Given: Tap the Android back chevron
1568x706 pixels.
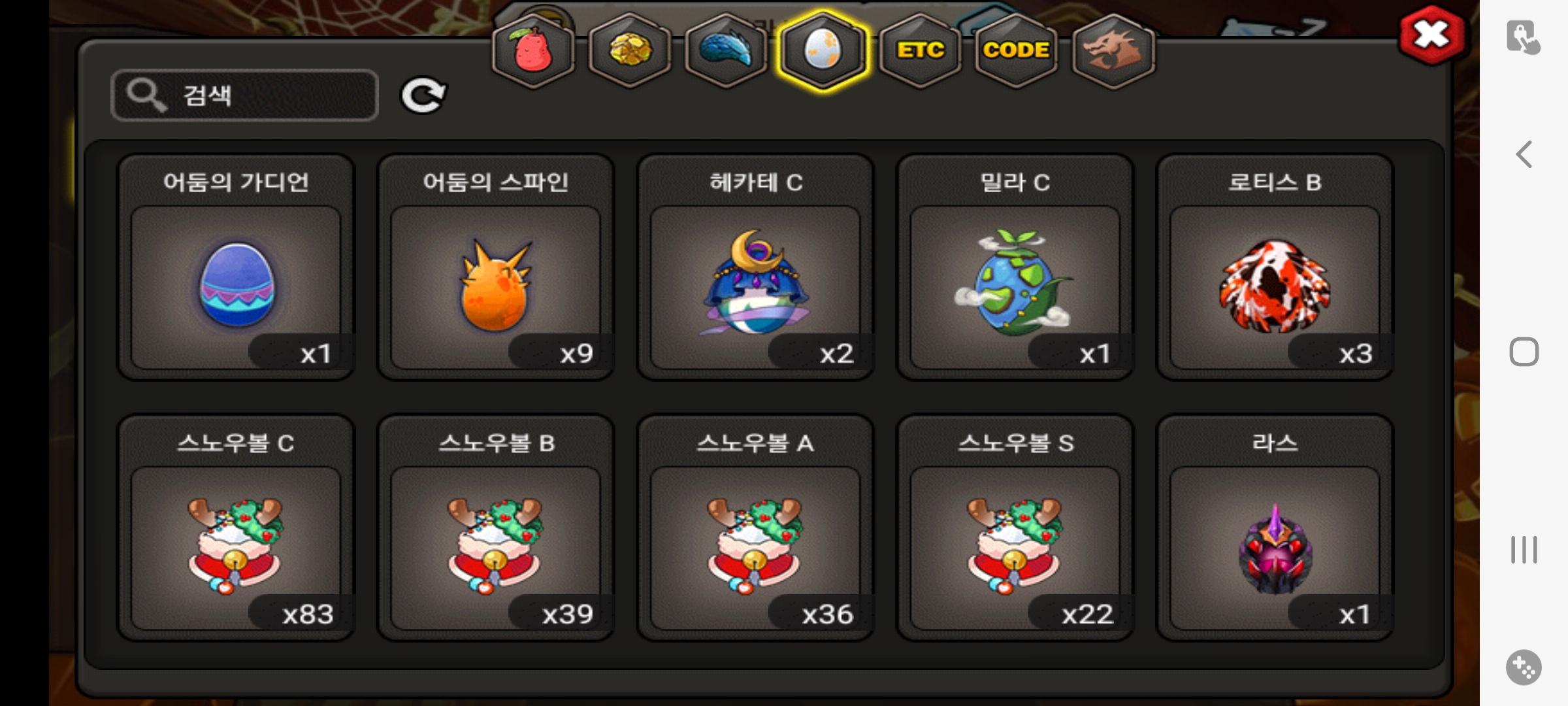Looking at the screenshot, I should click(x=1524, y=155).
